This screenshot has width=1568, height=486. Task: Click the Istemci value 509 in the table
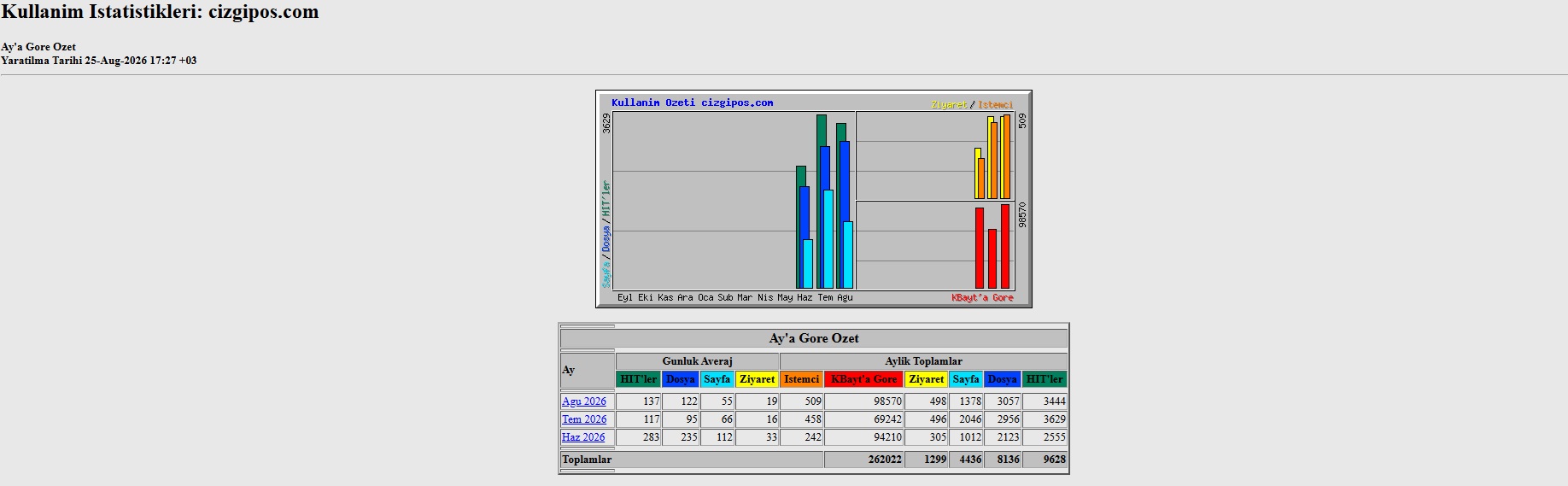[812, 401]
